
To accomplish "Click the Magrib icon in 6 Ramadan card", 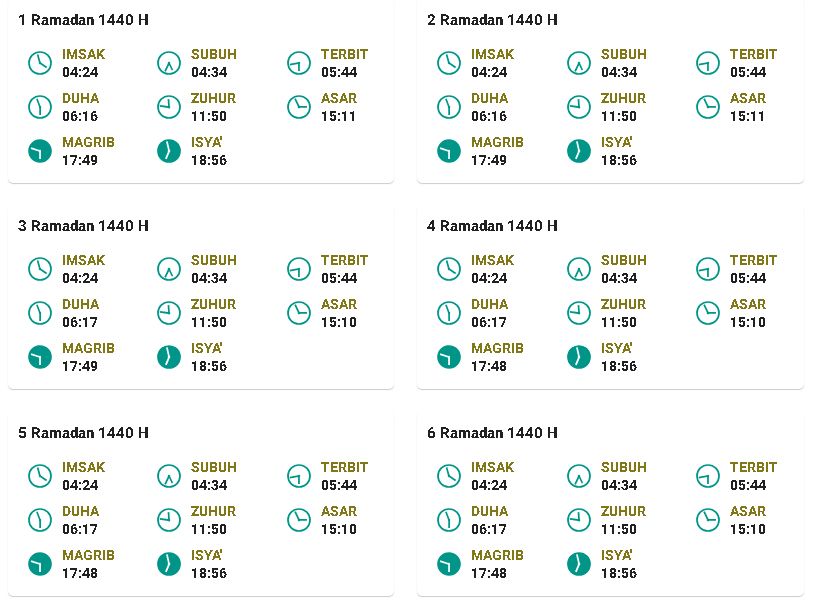I will pyautogui.click(x=449, y=564).
